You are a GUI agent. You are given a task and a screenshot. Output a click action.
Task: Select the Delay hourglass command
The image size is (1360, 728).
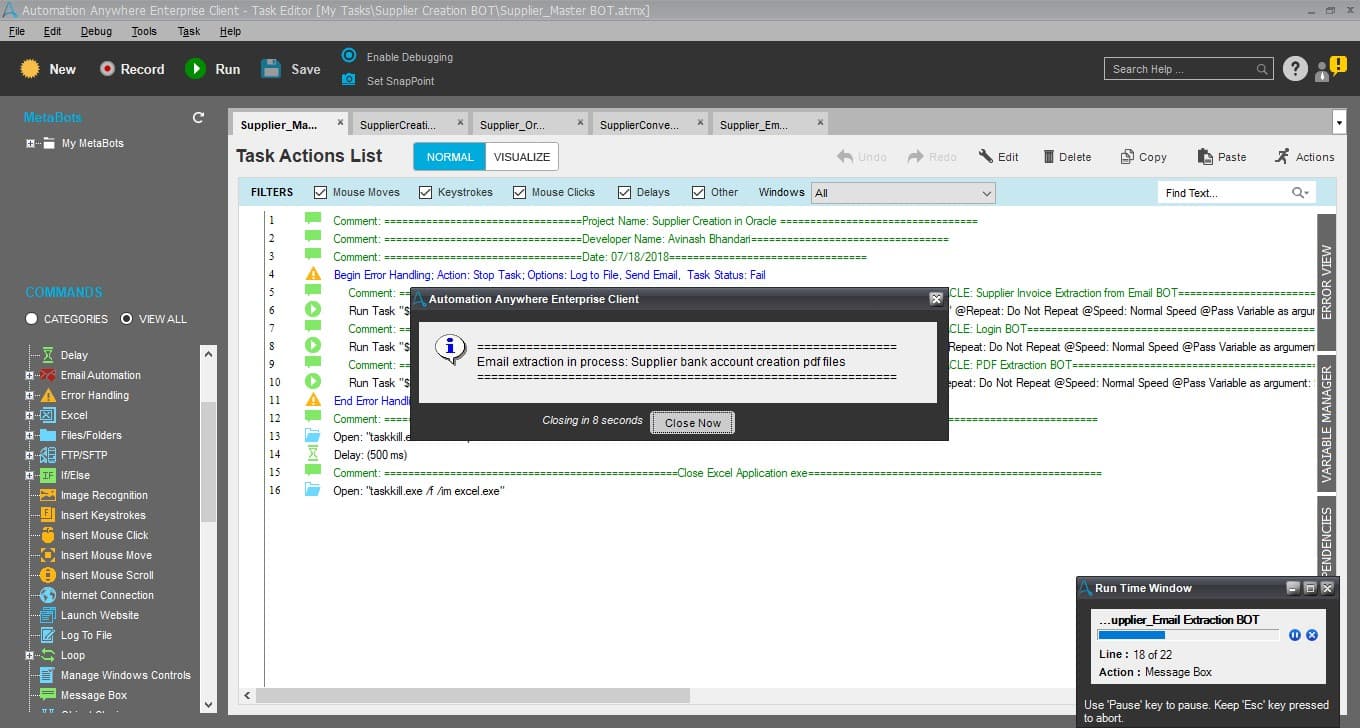pyautogui.click(x=47, y=355)
